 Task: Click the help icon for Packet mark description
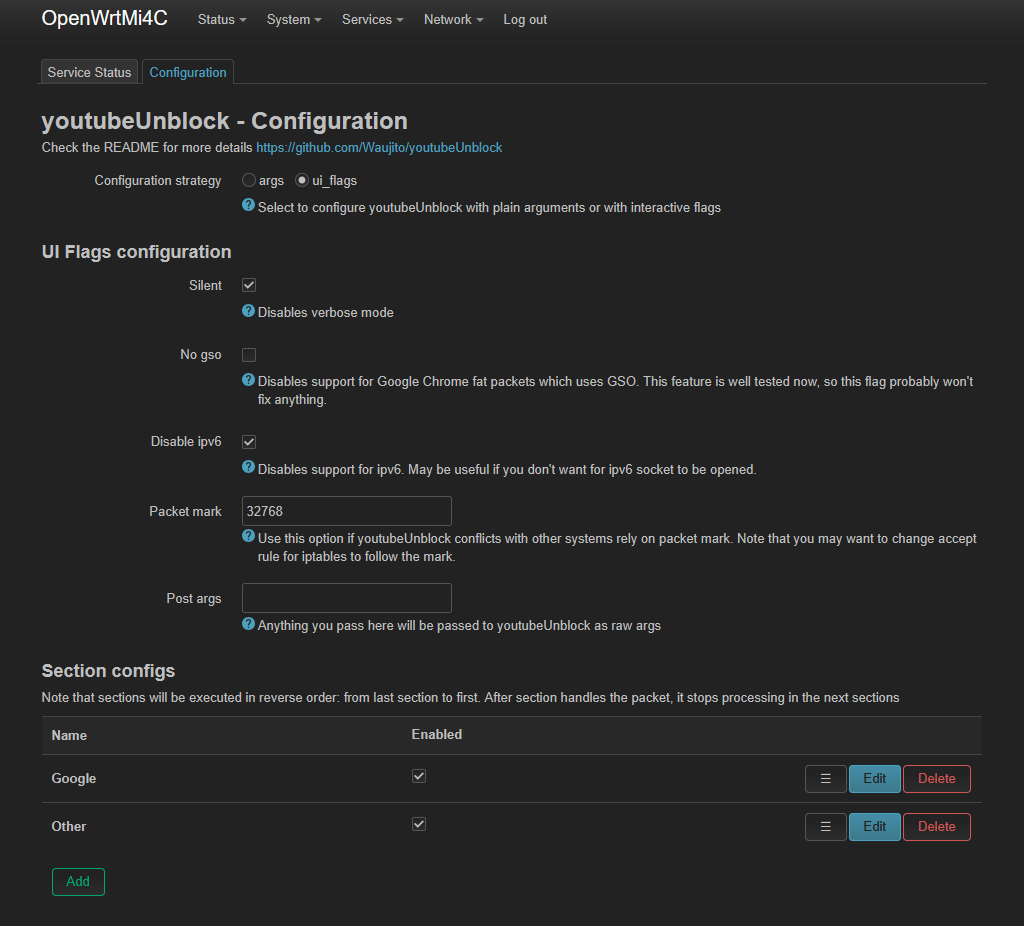pyautogui.click(x=248, y=536)
